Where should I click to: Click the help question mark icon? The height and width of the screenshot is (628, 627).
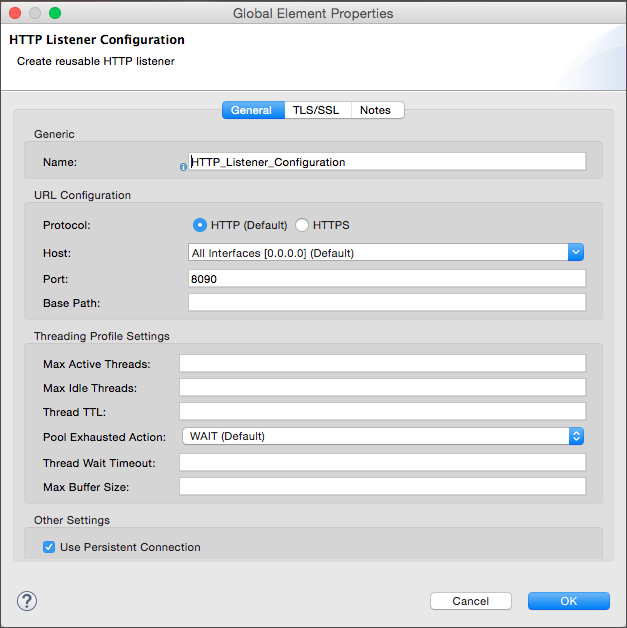[x=27, y=601]
